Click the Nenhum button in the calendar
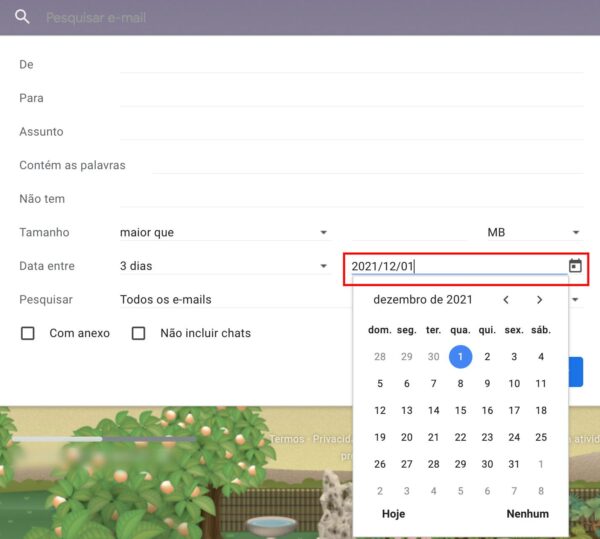This screenshot has height=539, width=600. click(x=527, y=514)
